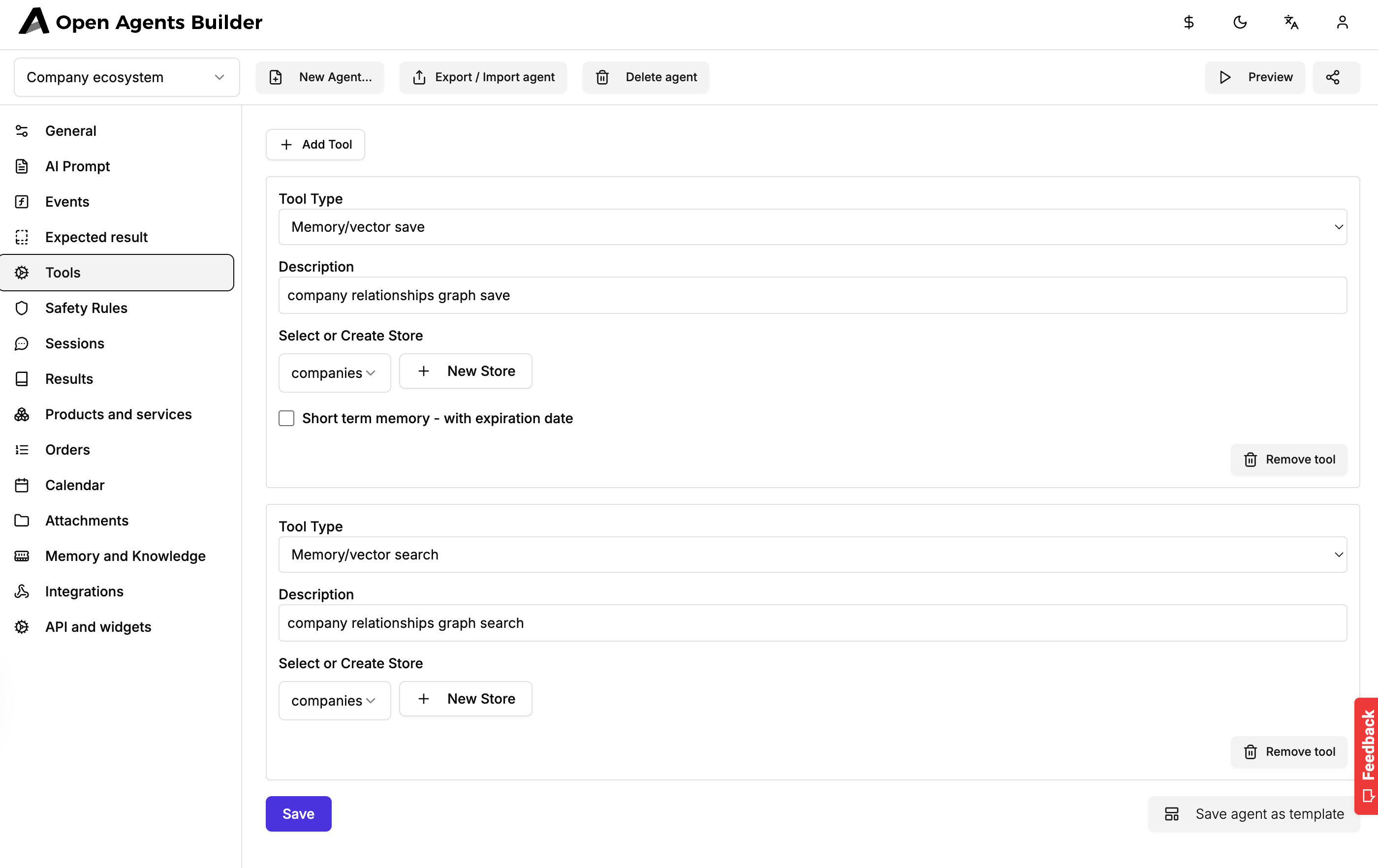The width and height of the screenshot is (1378, 868).
Task: Switch to dark mode with the moon icon
Action: point(1240,22)
